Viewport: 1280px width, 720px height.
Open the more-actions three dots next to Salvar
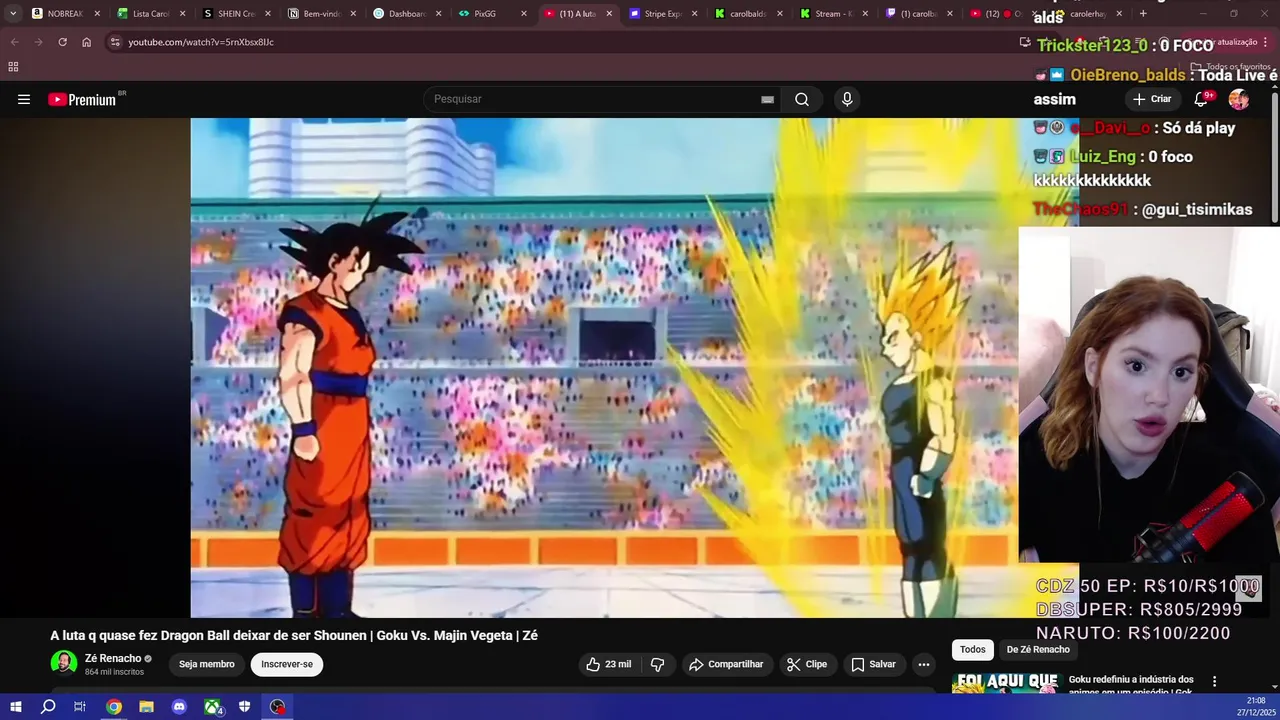(924, 664)
